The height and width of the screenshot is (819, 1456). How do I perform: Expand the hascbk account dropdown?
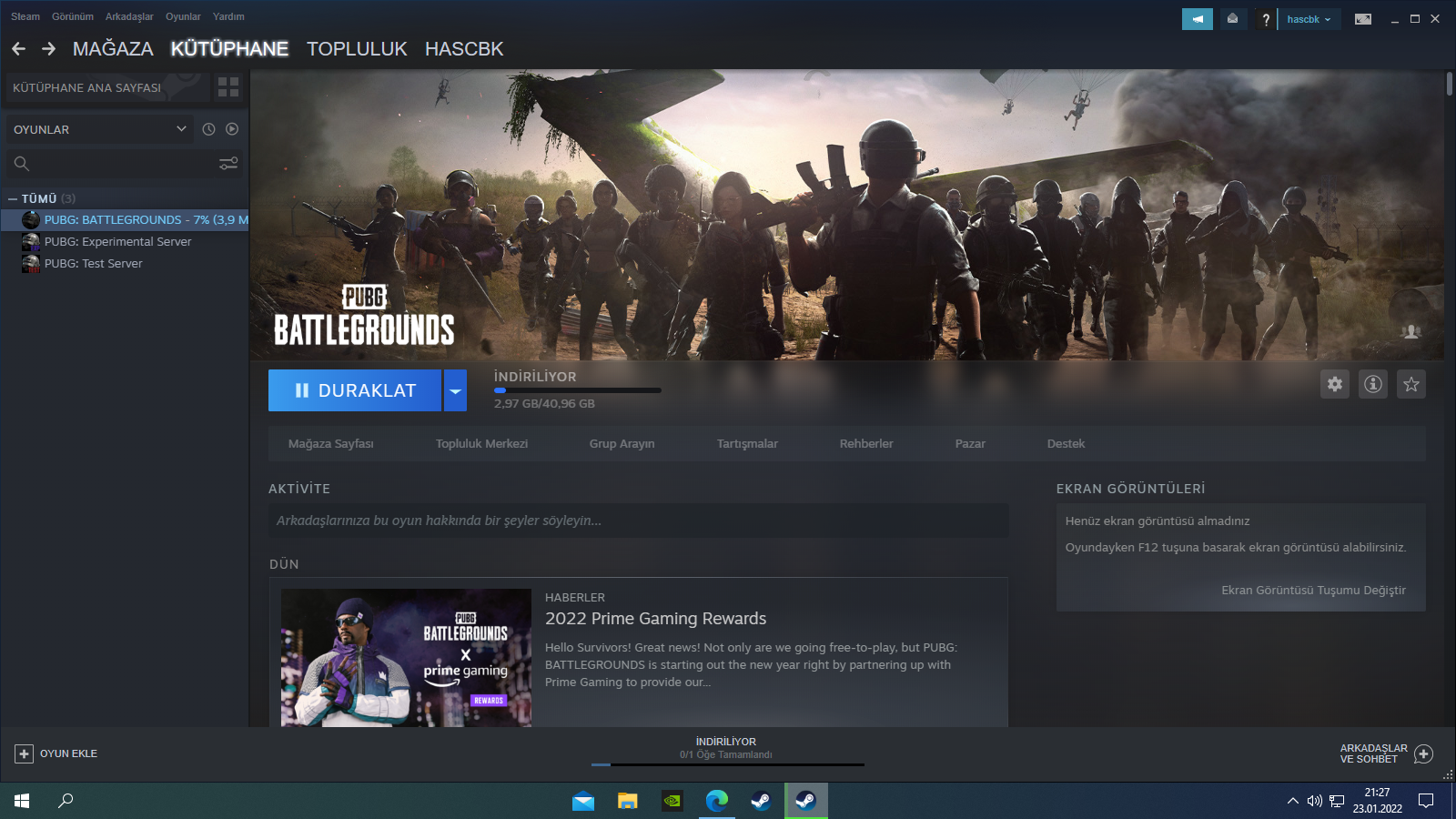[1309, 19]
